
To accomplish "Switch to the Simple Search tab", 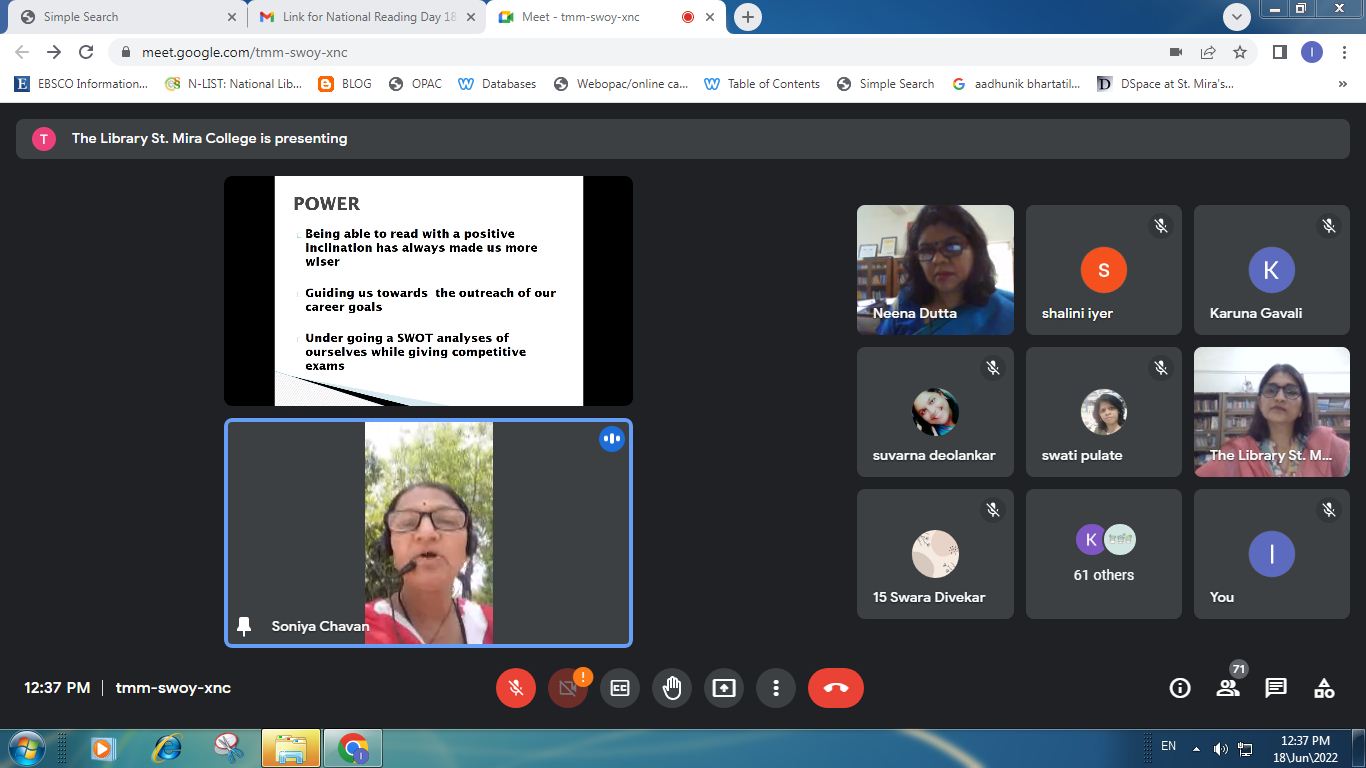I will click(120, 16).
